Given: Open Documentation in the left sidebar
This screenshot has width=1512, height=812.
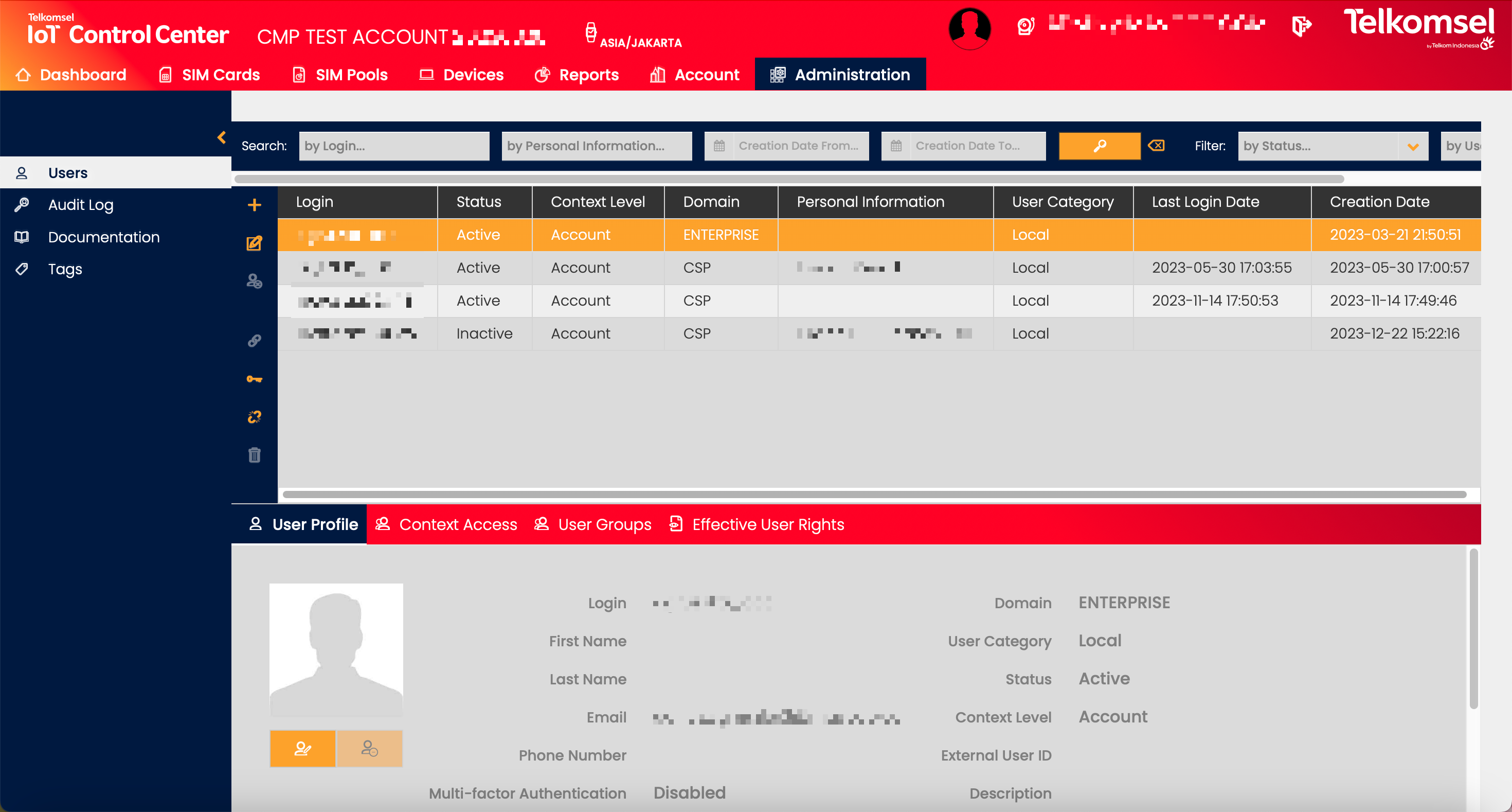Looking at the screenshot, I should (103, 237).
